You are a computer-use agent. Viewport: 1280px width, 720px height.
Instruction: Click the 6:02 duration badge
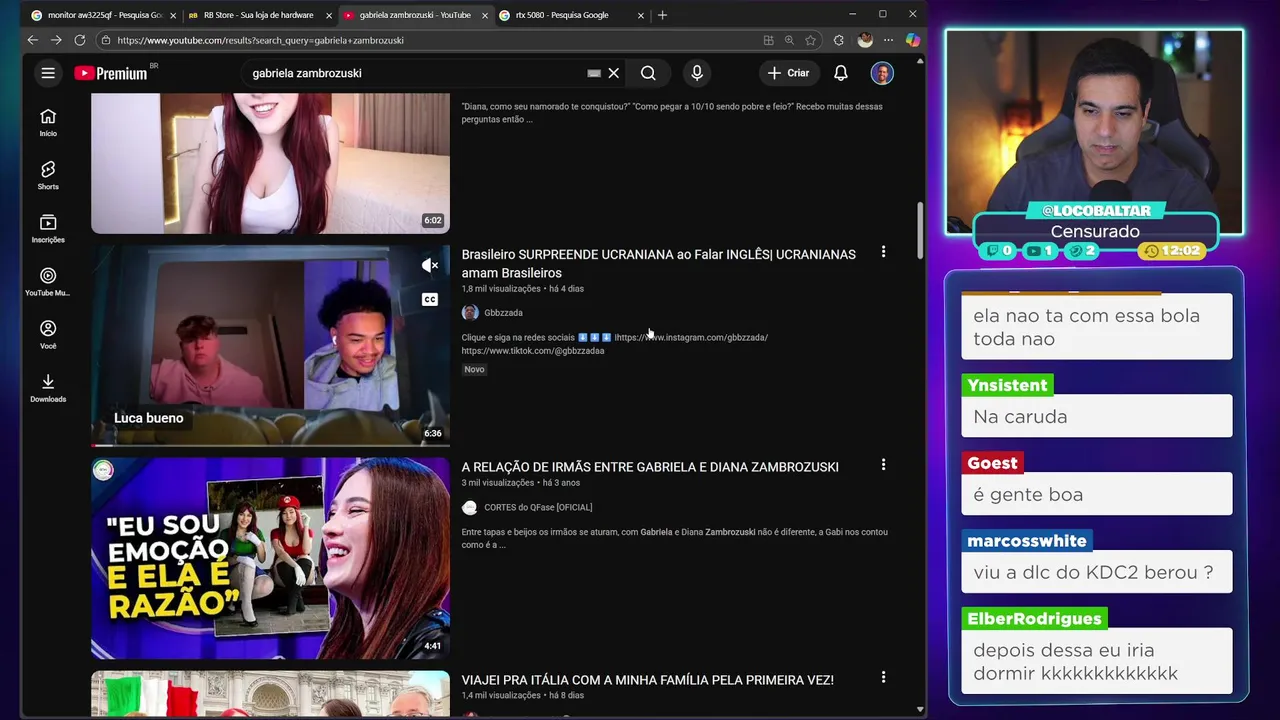tap(432, 220)
